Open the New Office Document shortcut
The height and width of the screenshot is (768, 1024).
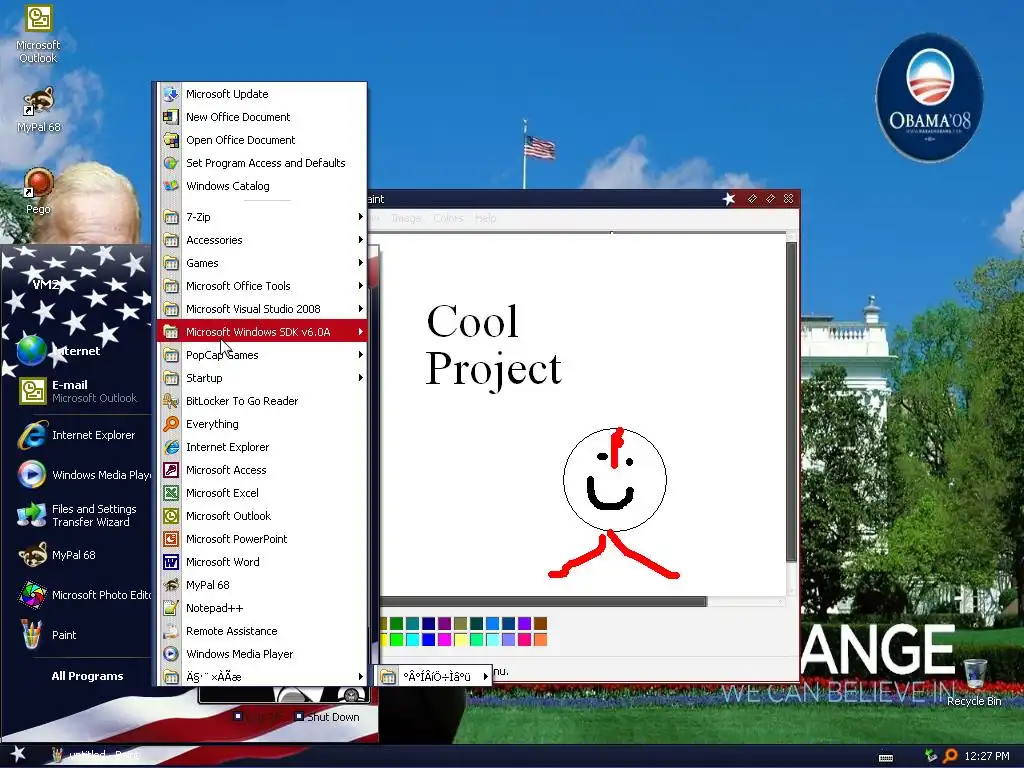(x=261, y=117)
